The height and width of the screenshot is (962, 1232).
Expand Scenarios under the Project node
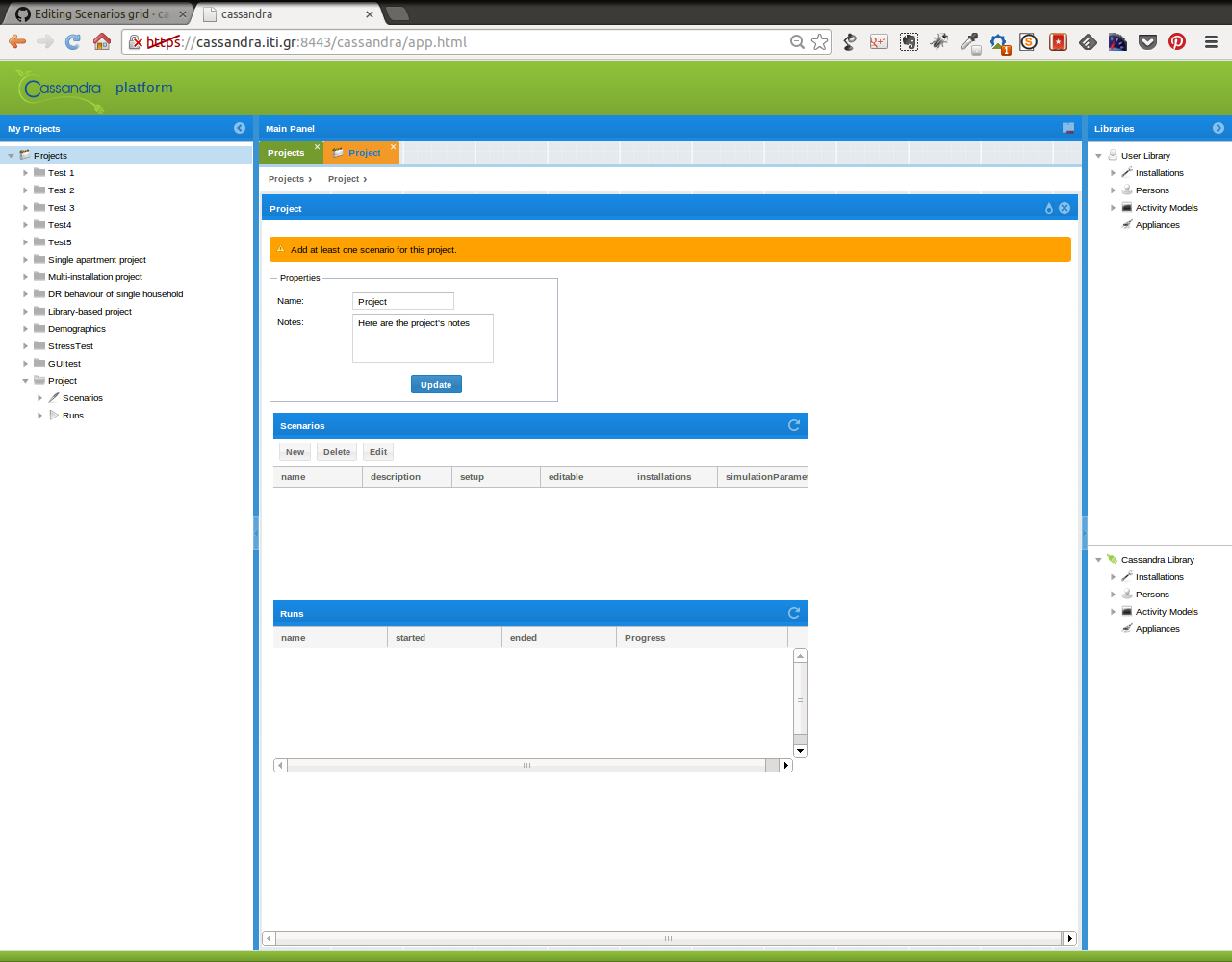[x=39, y=397]
